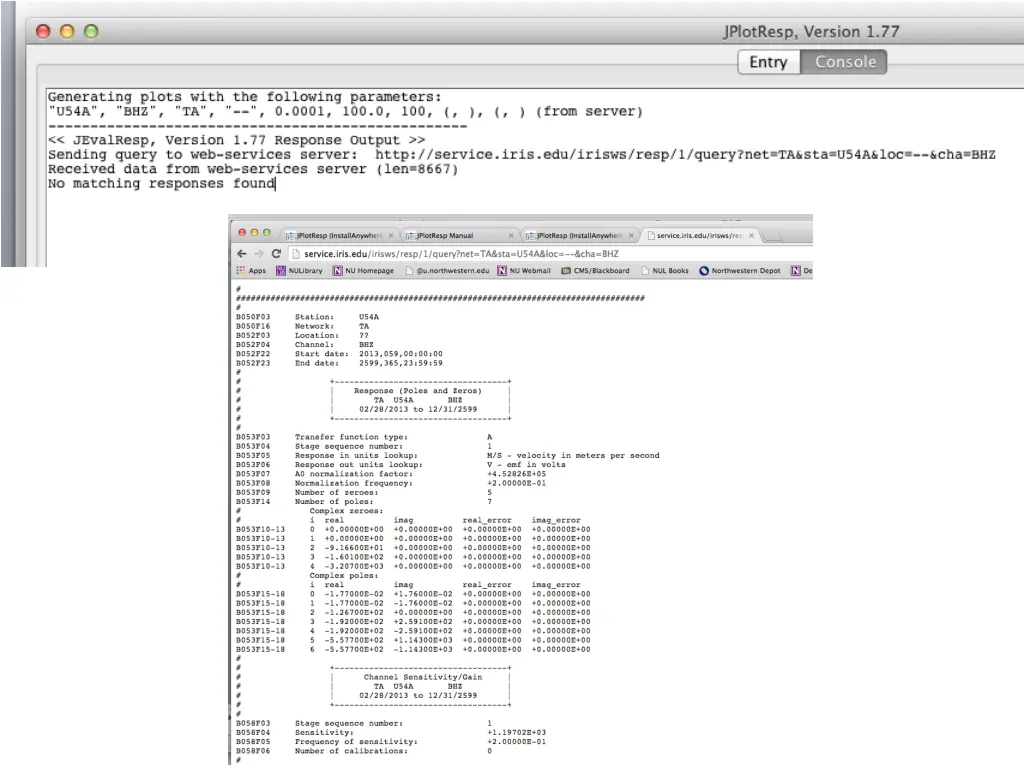Image resolution: width=1024 pixels, height=768 pixels.
Task: Close the service.iris.edu browser tab
Action: coord(751,236)
